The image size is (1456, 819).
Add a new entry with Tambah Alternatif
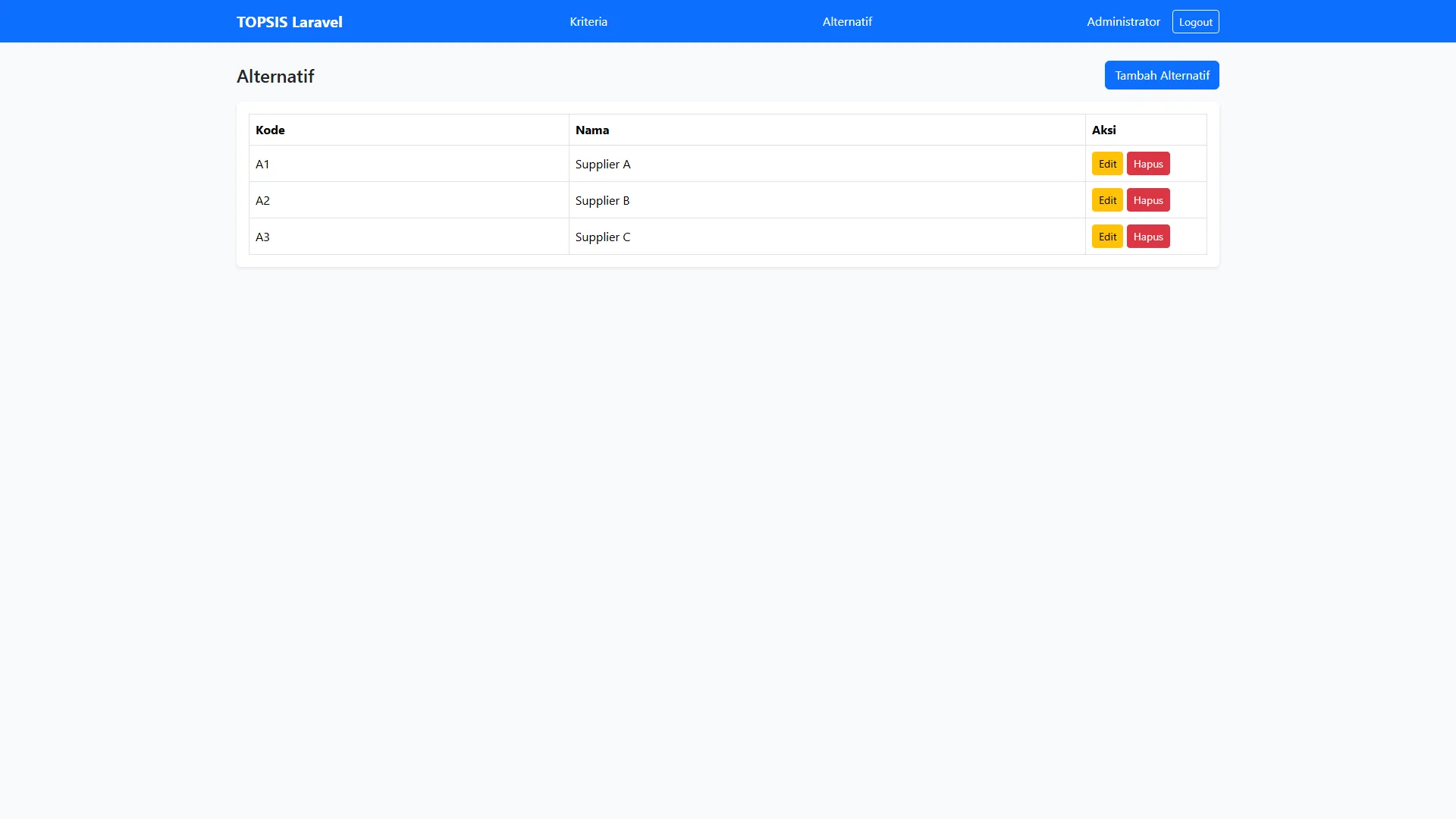pos(1162,75)
